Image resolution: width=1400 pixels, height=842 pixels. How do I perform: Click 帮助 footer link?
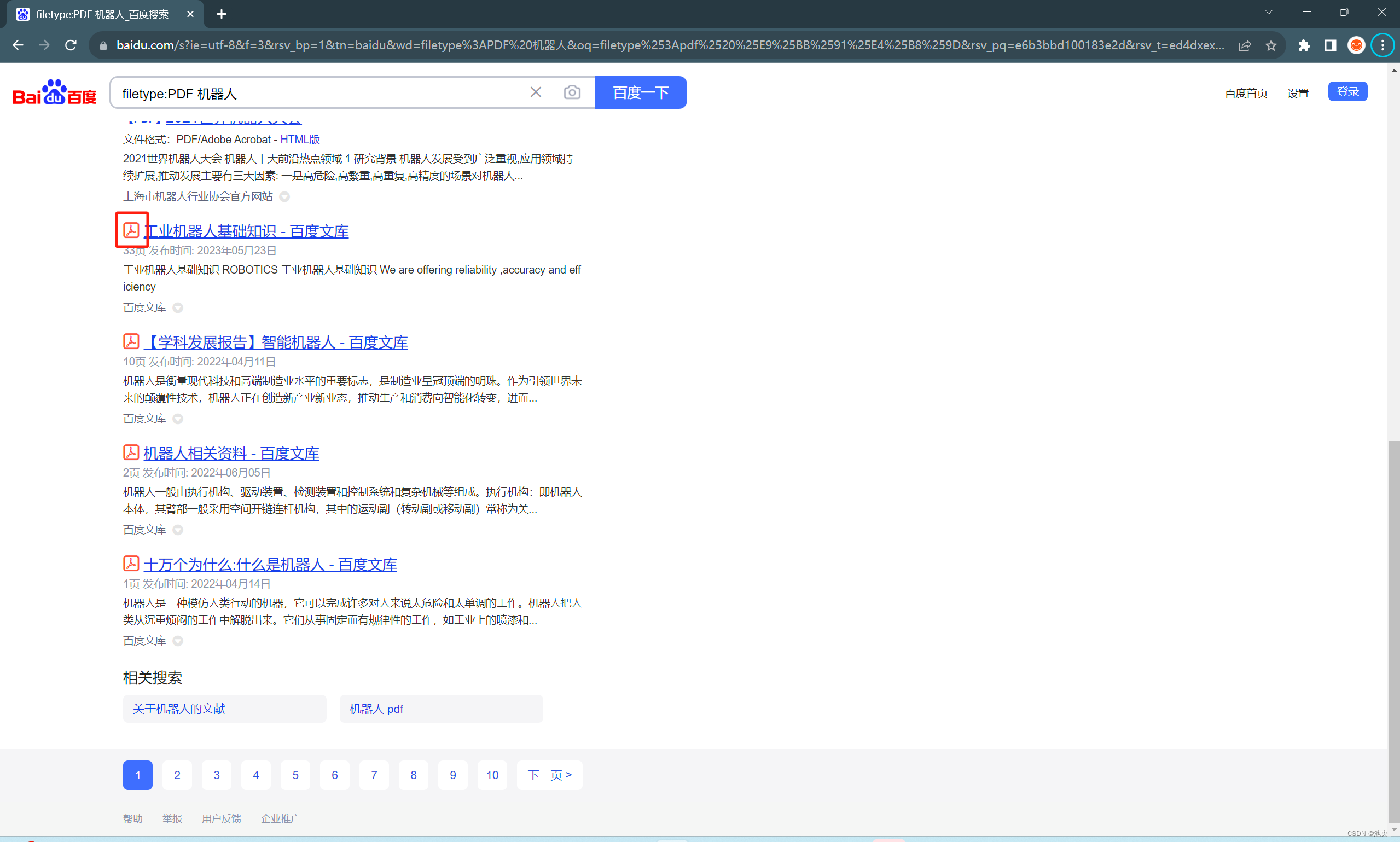click(x=133, y=818)
